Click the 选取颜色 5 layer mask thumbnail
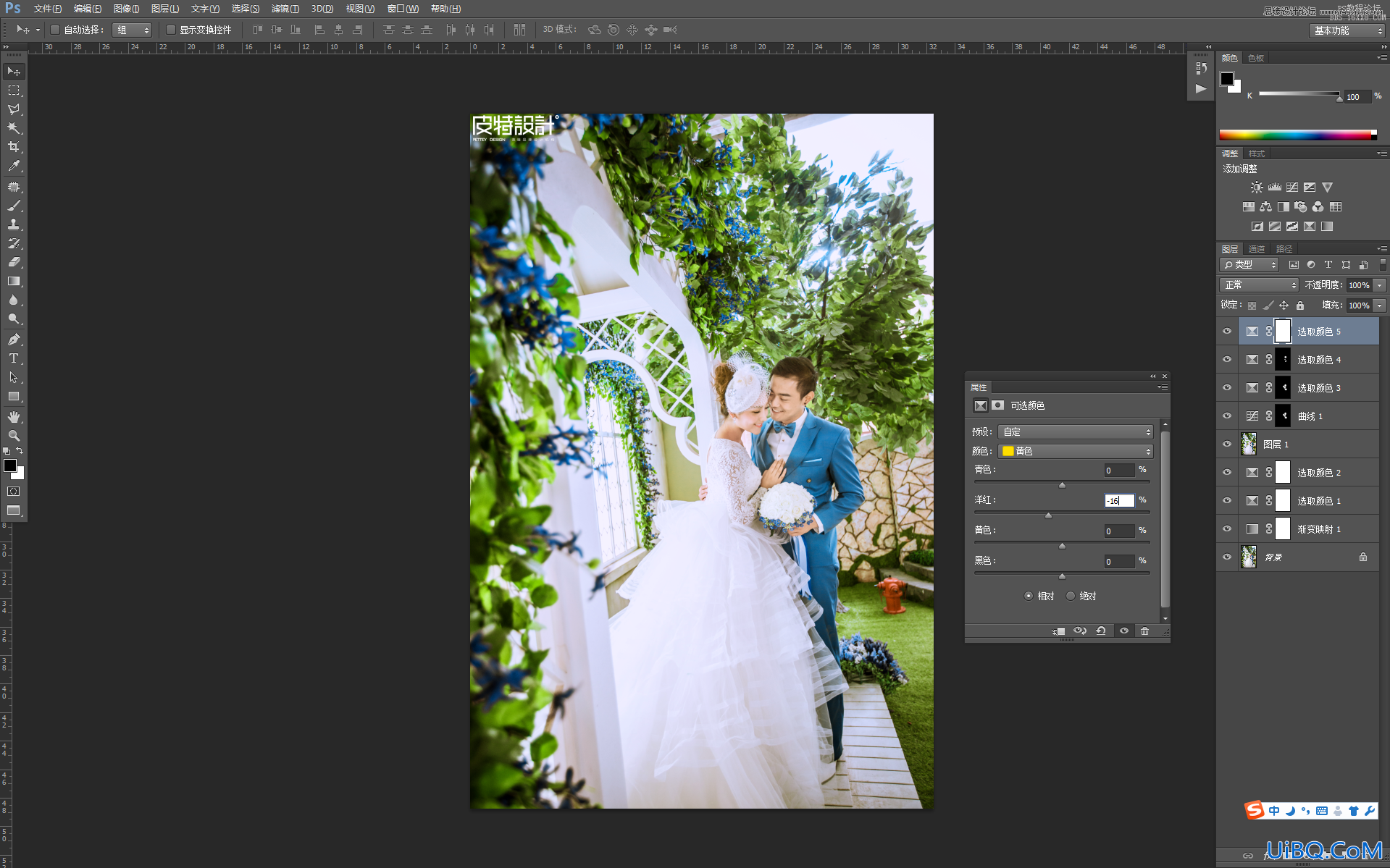1390x868 pixels. [x=1282, y=332]
